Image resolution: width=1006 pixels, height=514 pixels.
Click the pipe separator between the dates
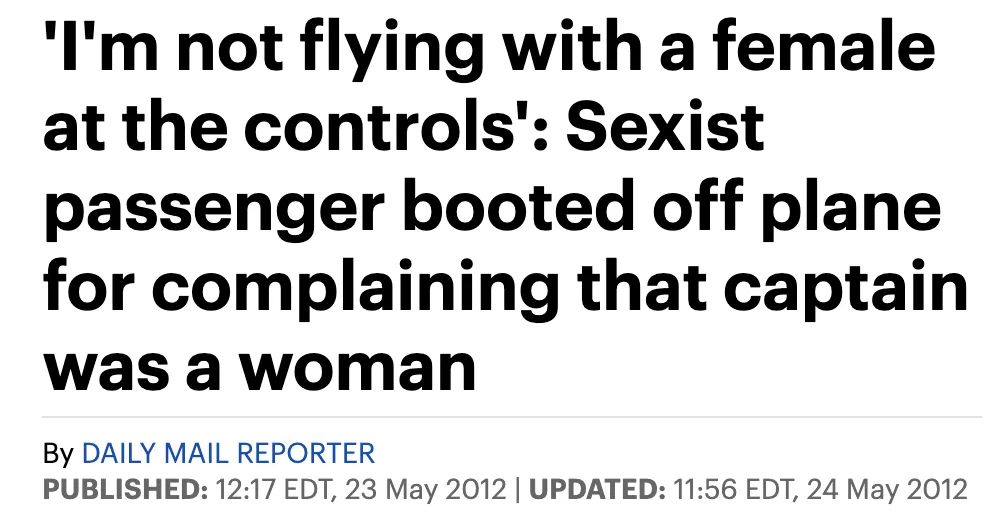point(516,489)
